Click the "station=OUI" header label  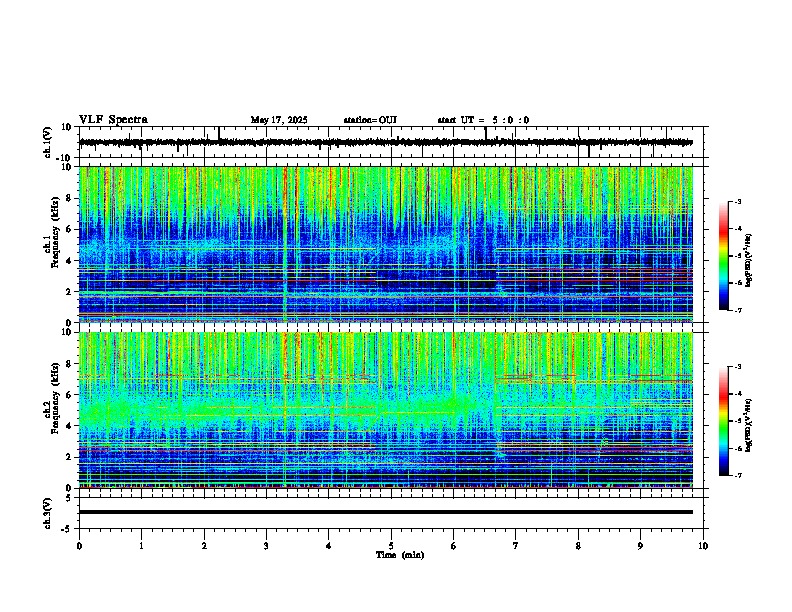click(370, 120)
